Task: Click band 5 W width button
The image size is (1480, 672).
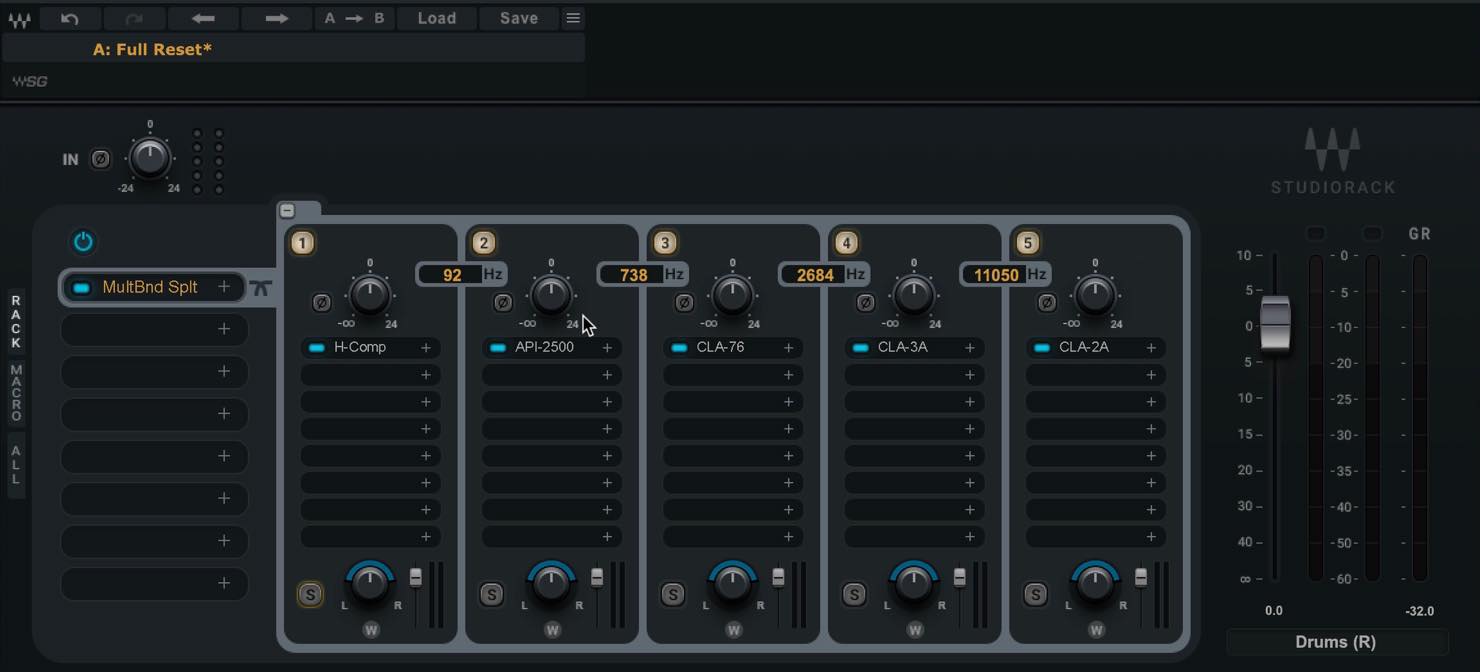Action: pyautogui.click(x=1096, y=630)
